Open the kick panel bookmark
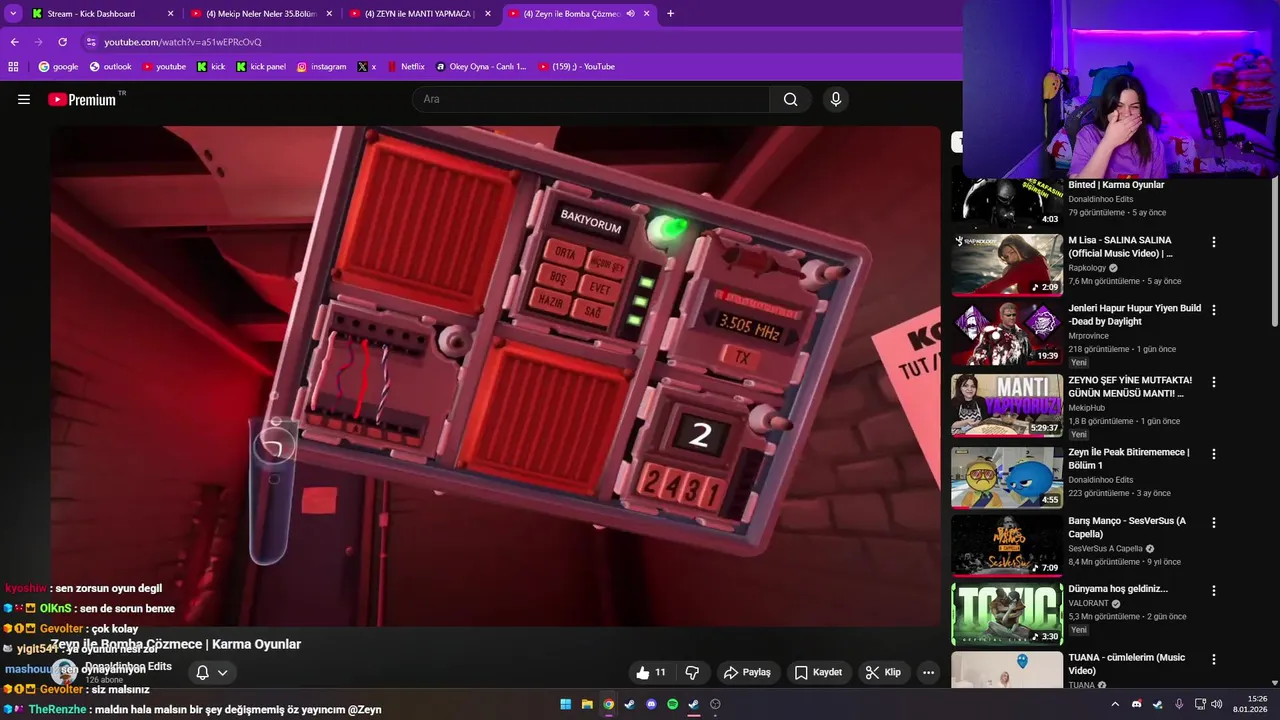The height and width of the screenshot is (720, 1280). (261, 67)
